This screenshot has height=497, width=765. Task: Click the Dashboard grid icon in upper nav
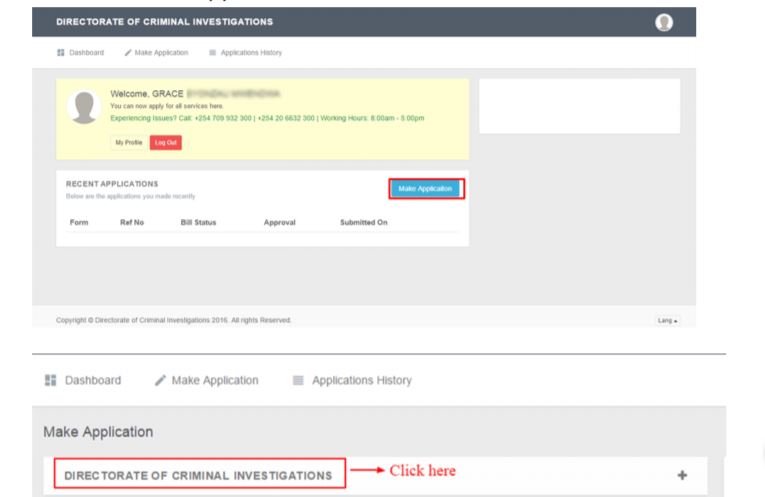[x=60, y=53]
